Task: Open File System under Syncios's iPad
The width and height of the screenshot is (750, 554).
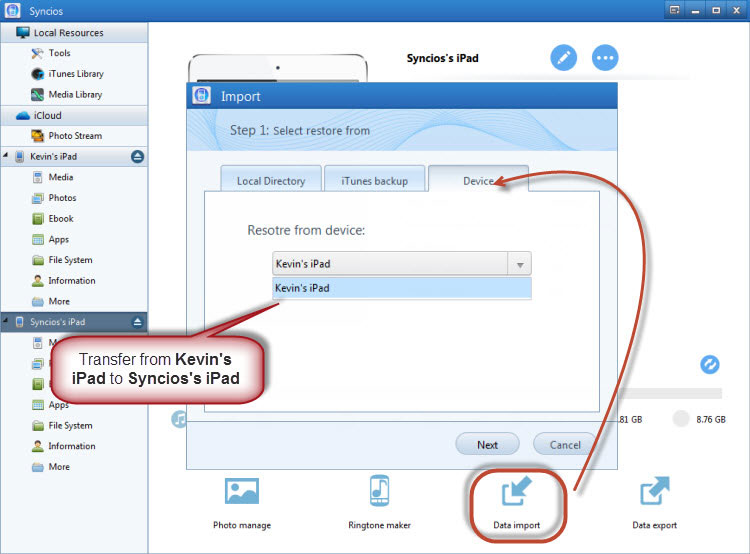Action: (x=62, y=425)
